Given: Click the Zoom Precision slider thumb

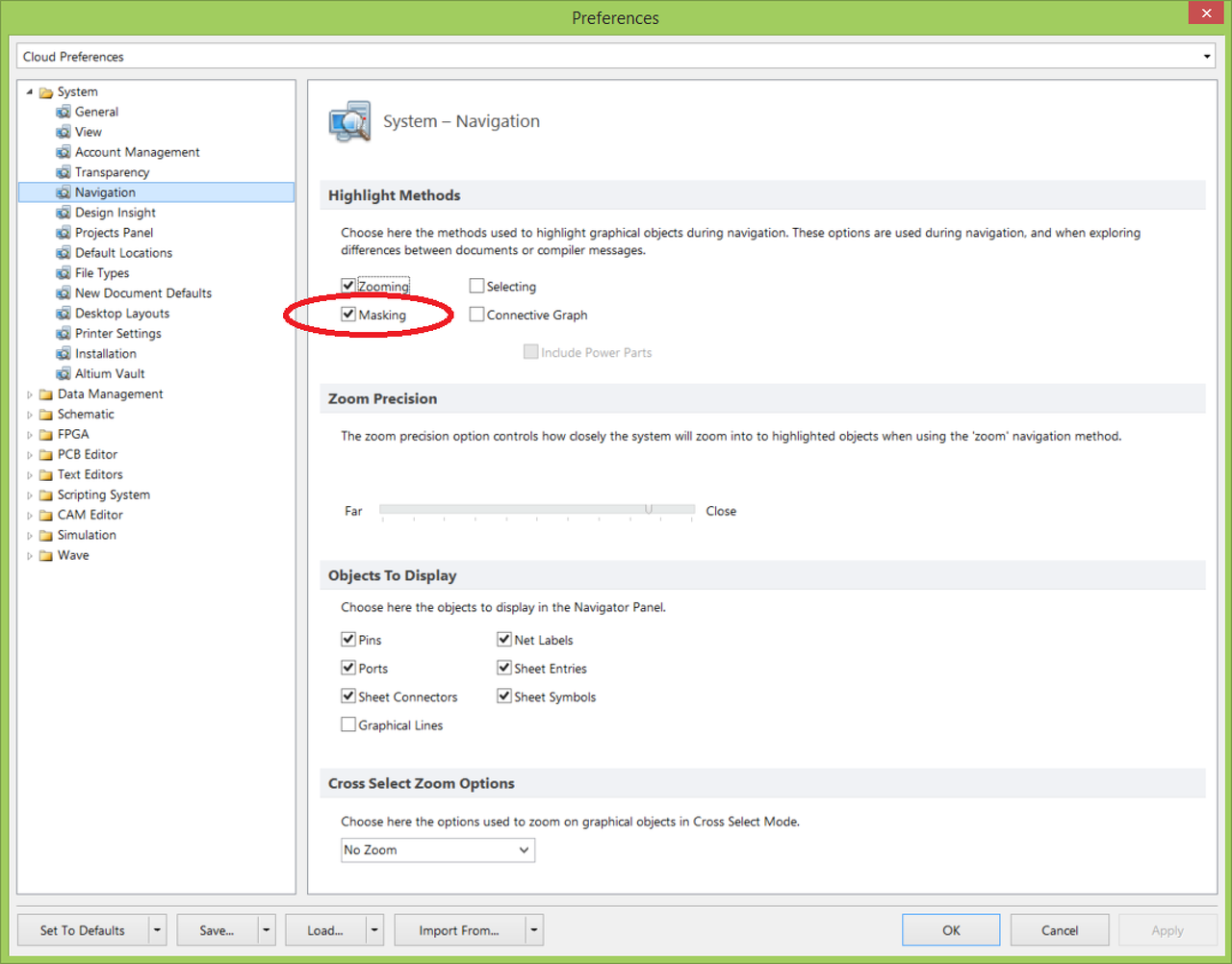Looking at the screenshot, I should [x=649, y=509].
